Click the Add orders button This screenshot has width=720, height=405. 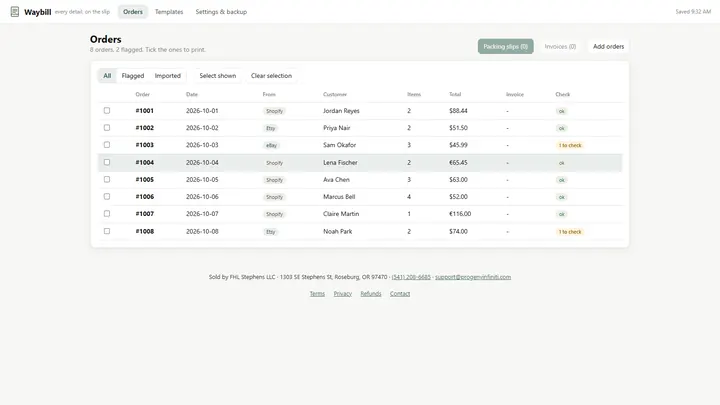608,46
